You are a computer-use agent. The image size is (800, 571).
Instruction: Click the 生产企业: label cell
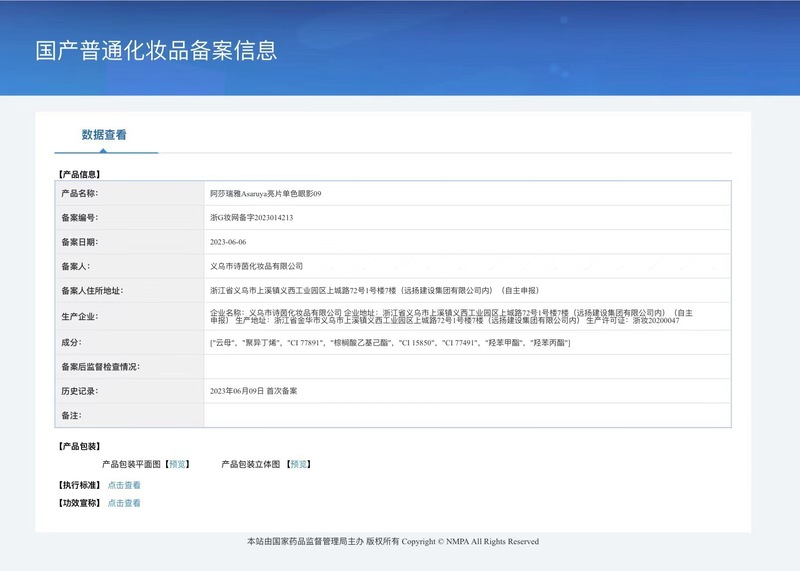coord(130,316)
